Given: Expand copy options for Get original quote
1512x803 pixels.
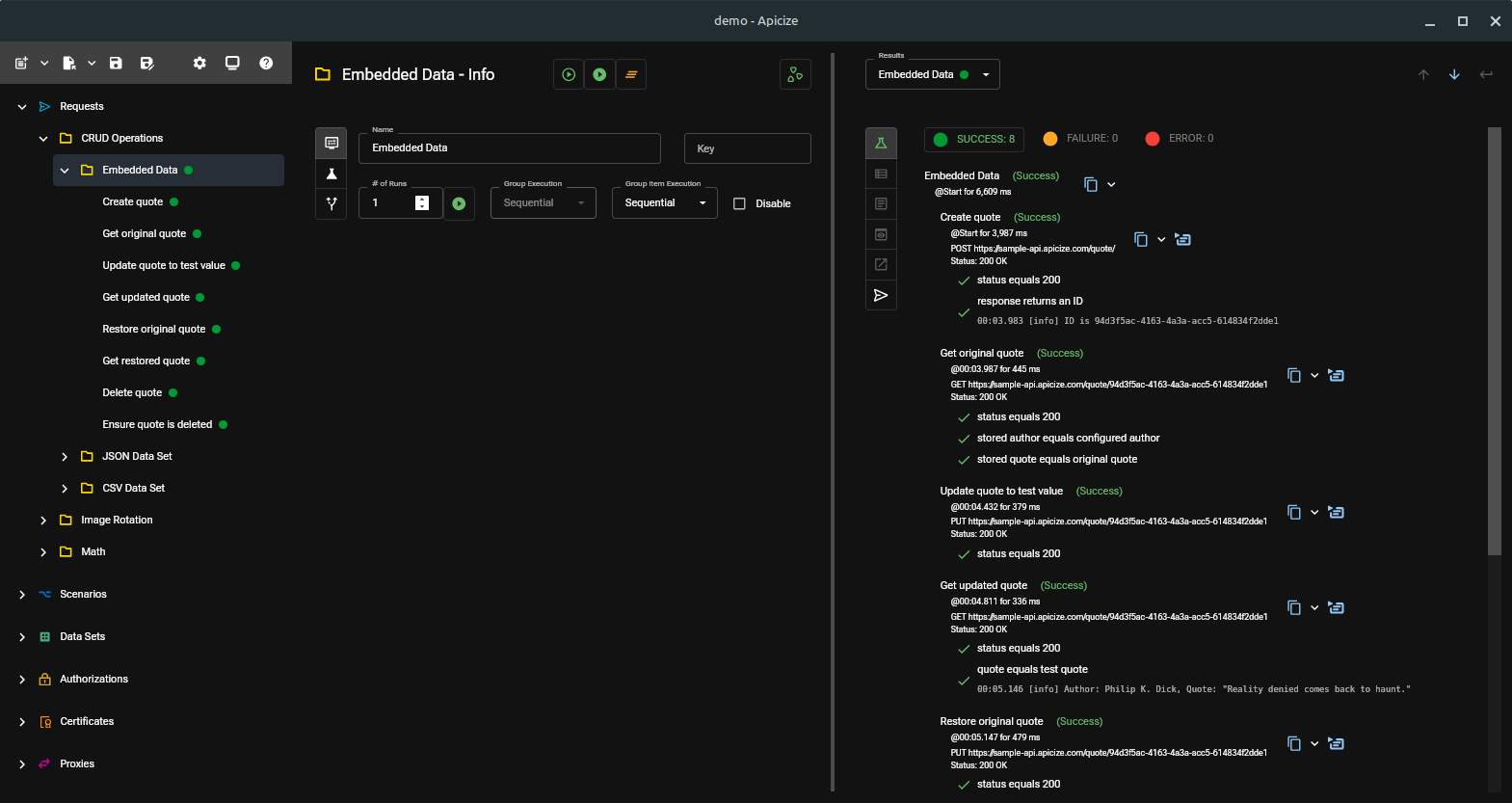Looking at the screenshot, I should tap(1314, 375).
